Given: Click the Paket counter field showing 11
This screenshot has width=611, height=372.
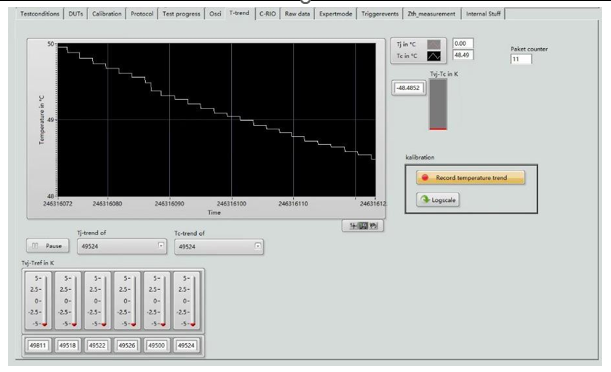Looking at the screenshot, I should [521, 59].
